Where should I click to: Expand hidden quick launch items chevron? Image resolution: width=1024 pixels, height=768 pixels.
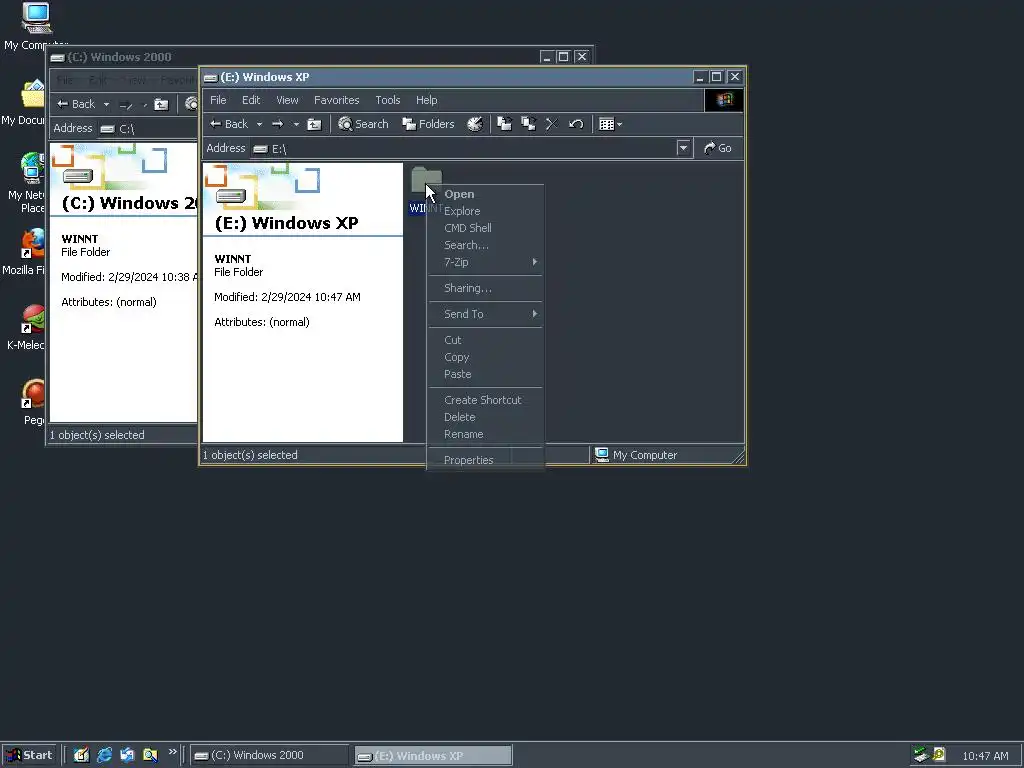point(172,752)
